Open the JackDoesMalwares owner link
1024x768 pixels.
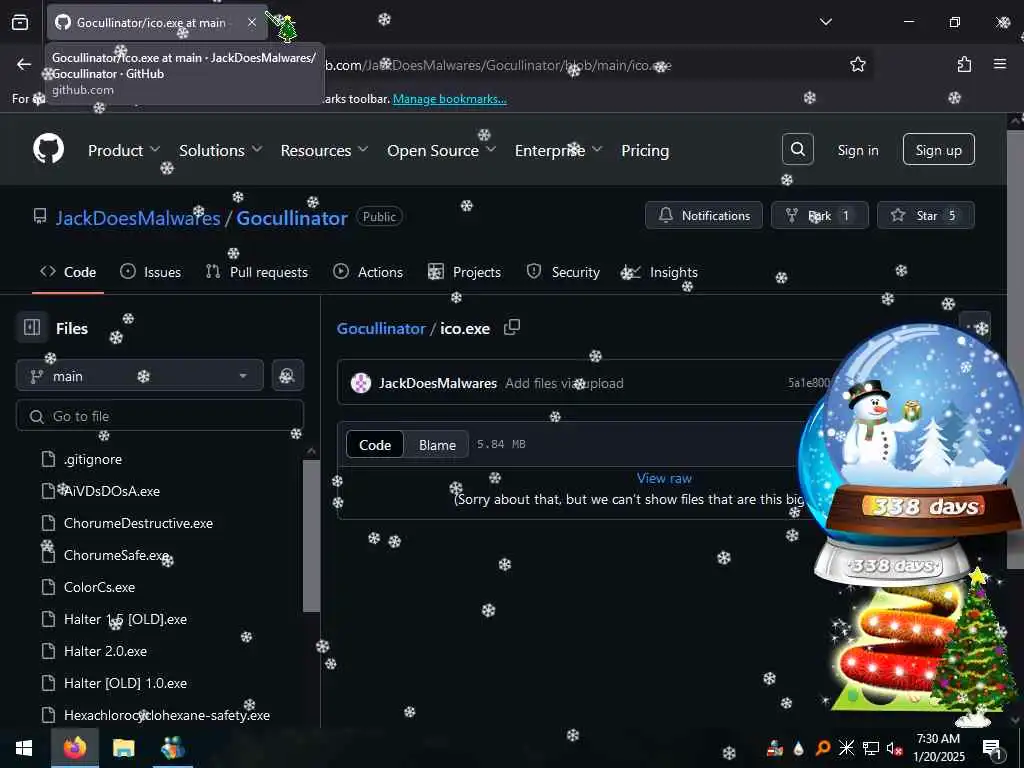tap(138, 217)
